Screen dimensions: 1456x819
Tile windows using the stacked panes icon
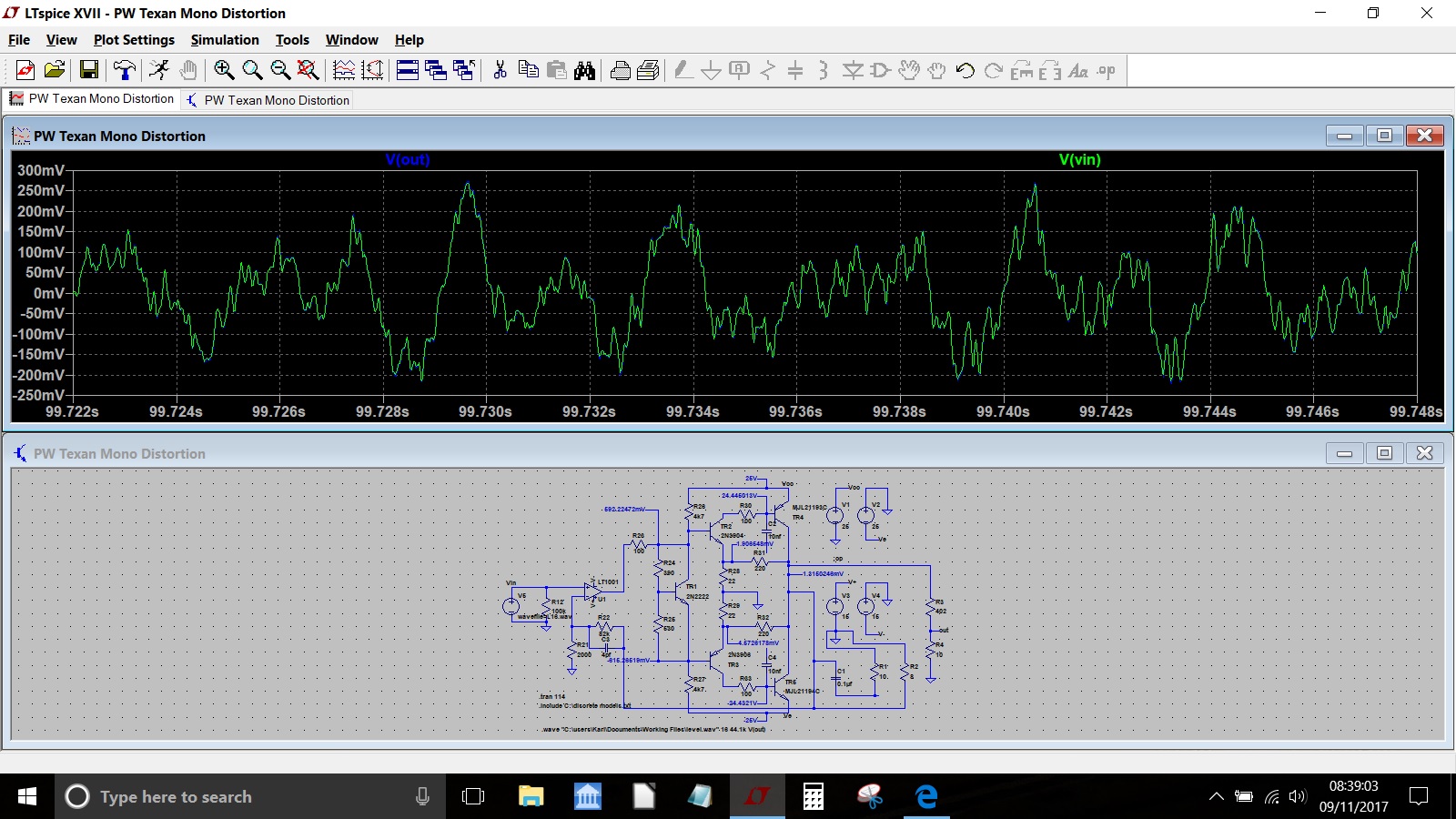pos(408,70)
